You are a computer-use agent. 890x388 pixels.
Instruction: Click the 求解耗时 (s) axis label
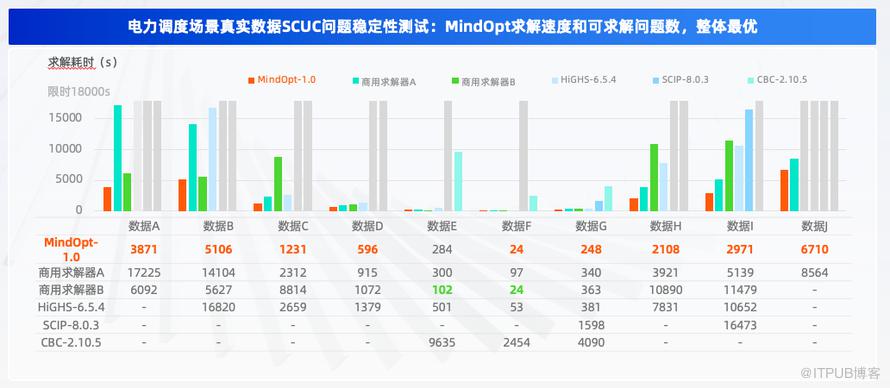[82, 62]
